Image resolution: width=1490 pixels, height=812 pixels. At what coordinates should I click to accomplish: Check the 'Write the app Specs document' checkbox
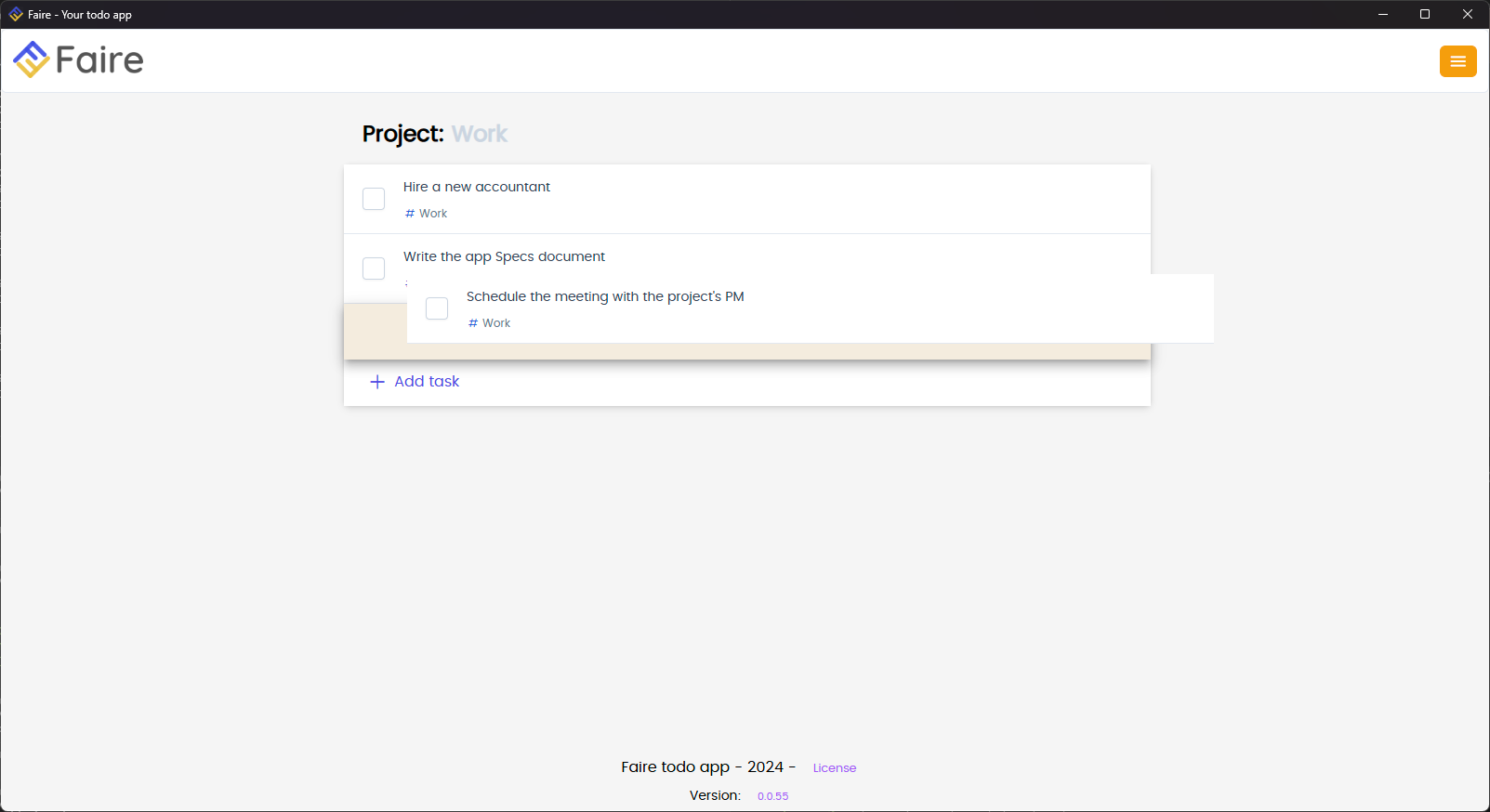[374, 268]
